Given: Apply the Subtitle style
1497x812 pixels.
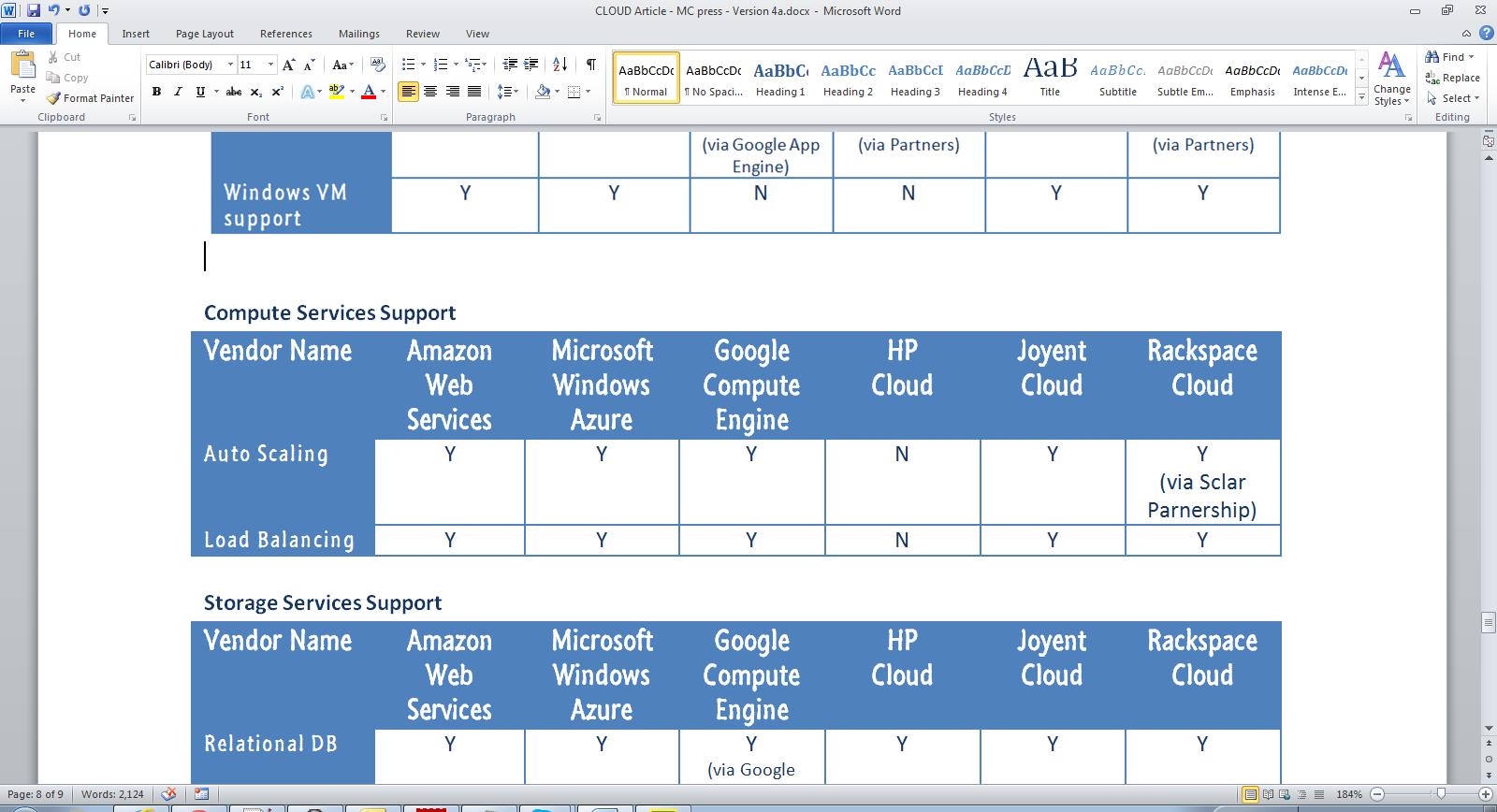Looking at the screenshot, I should 1117,78.
